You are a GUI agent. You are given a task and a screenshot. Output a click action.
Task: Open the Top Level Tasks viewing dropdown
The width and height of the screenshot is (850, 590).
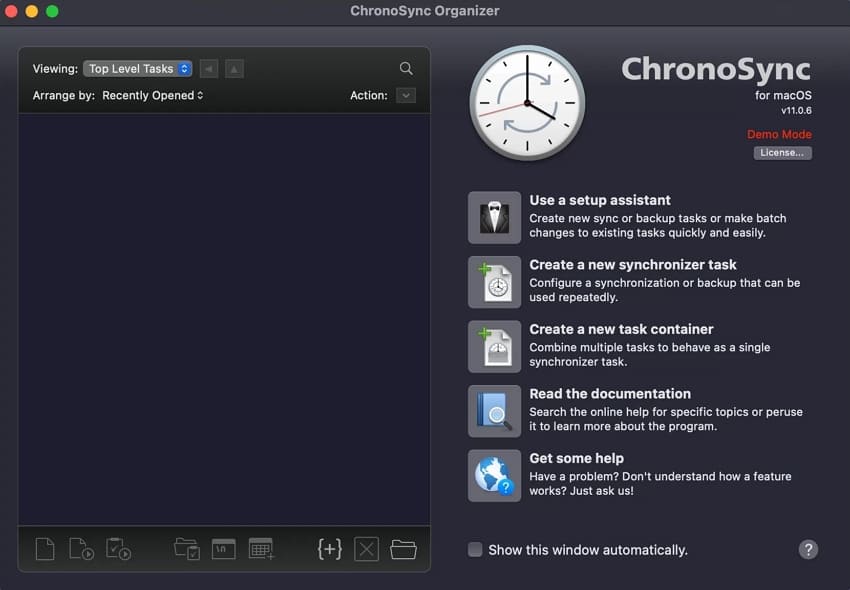138,69
